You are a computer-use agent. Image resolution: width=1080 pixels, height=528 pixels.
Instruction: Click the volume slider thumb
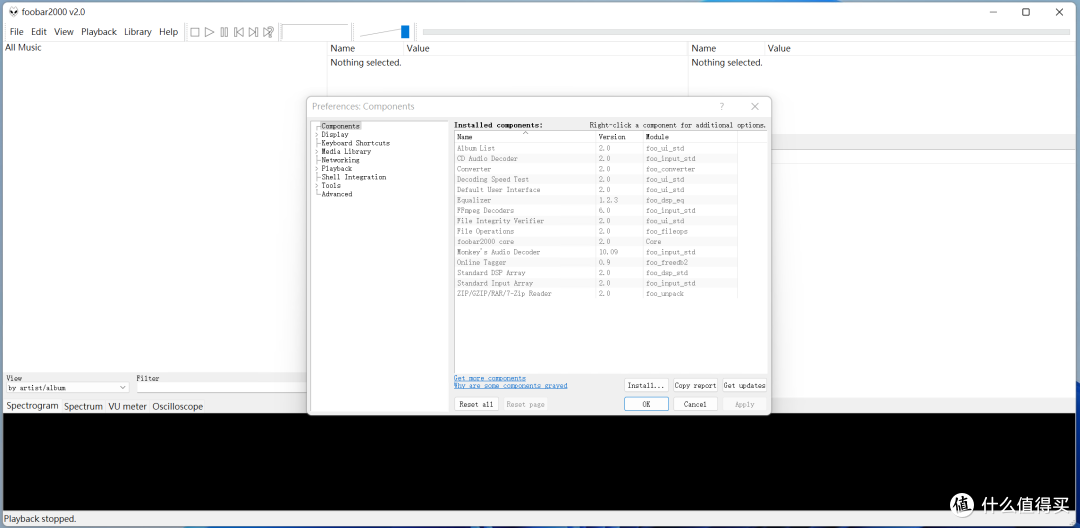[405, 32]
